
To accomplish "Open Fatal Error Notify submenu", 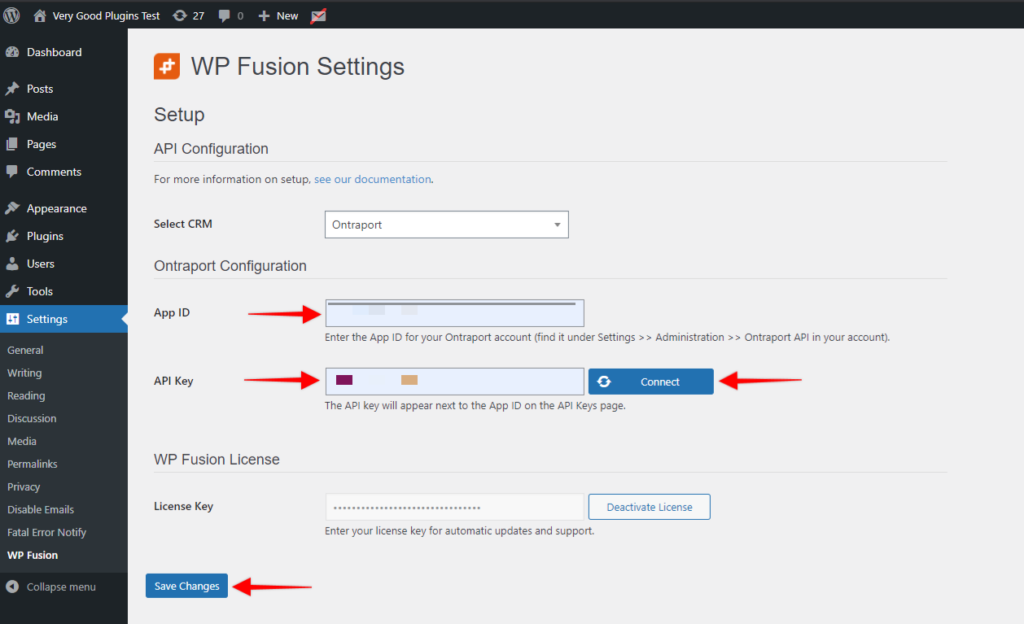I will [x=46, y=533].
